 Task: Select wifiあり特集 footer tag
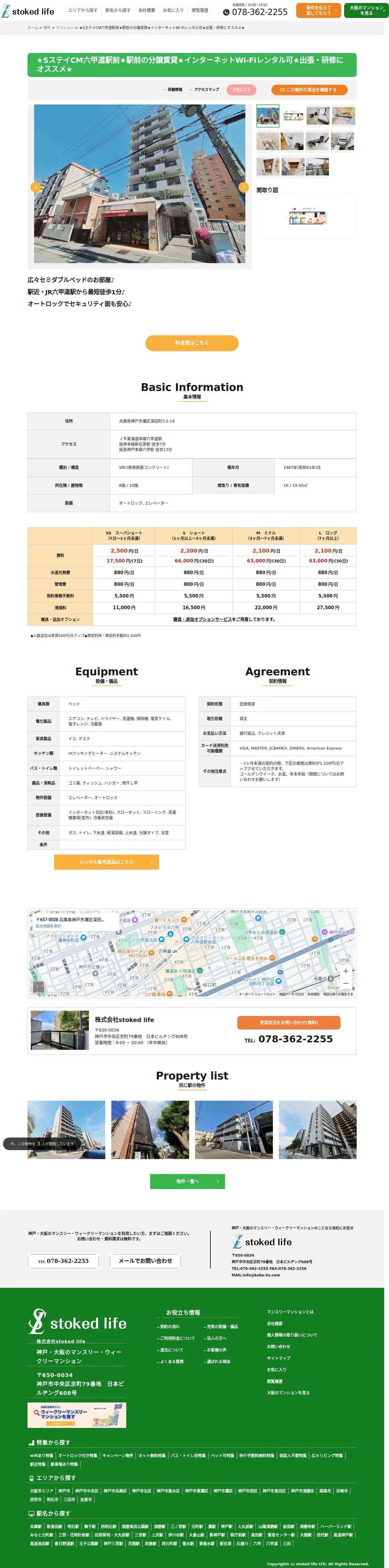(x=41, y=1455)
